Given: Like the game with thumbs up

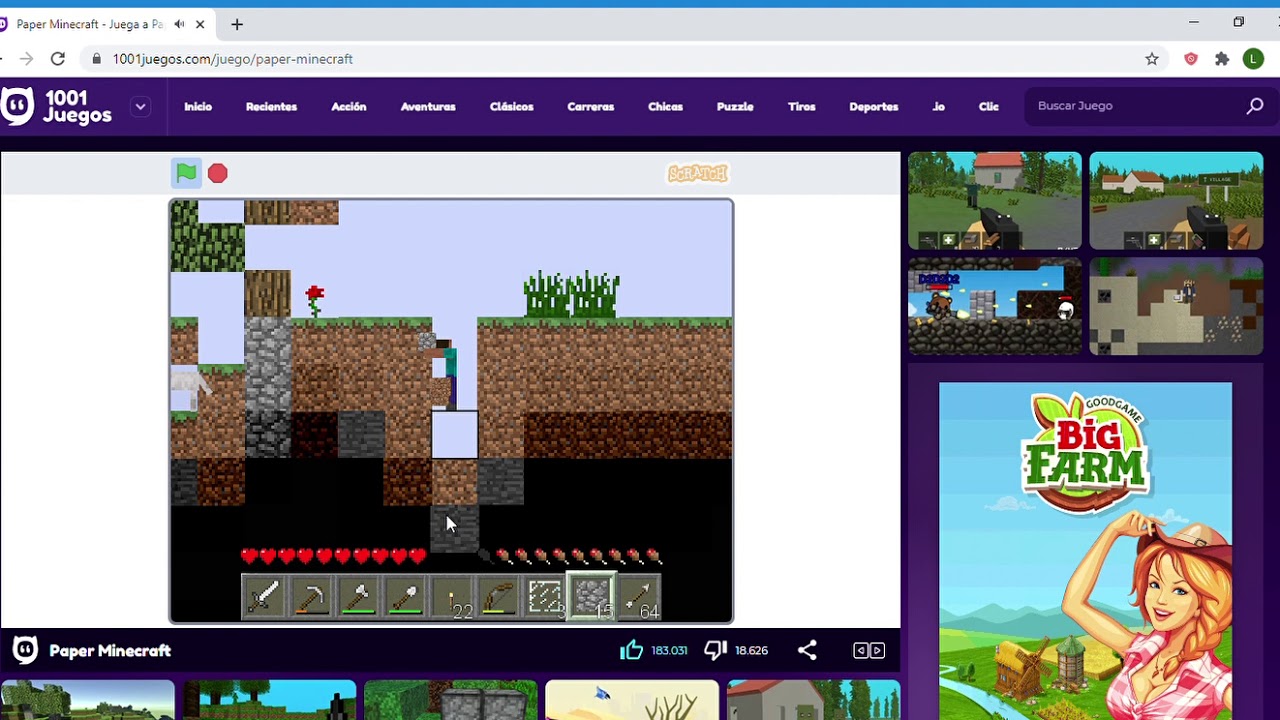Looking at the screenshot, I should click(631, 650).
